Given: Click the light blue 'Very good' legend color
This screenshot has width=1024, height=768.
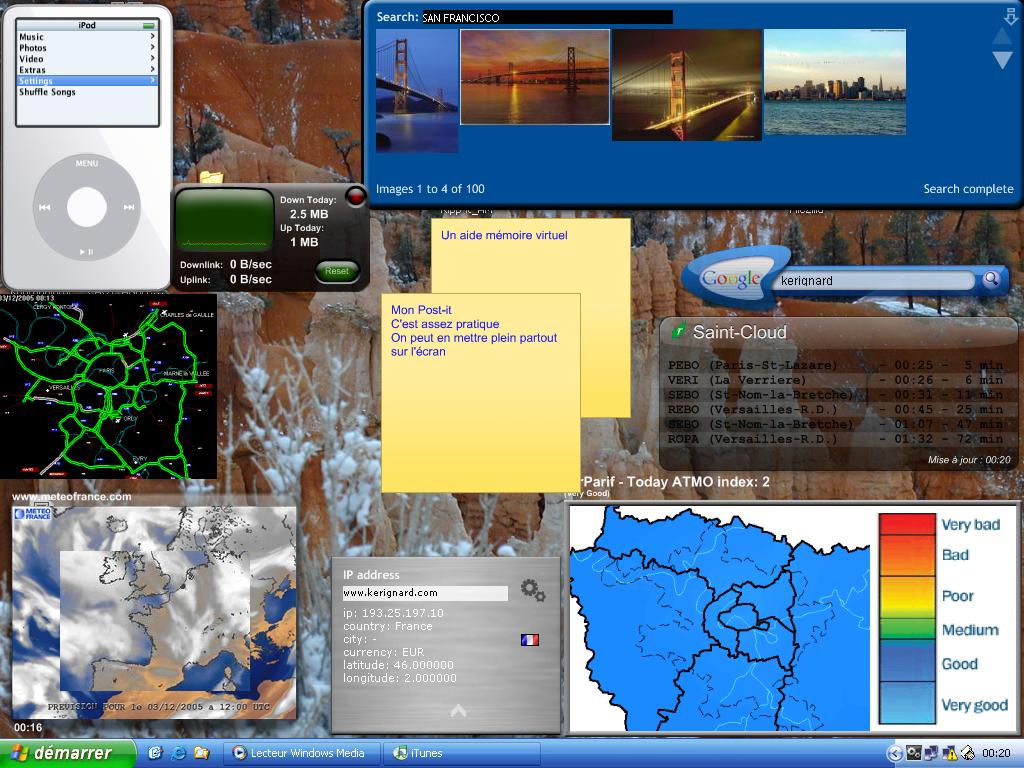Looking at the screenshot, I should [907, 703].
